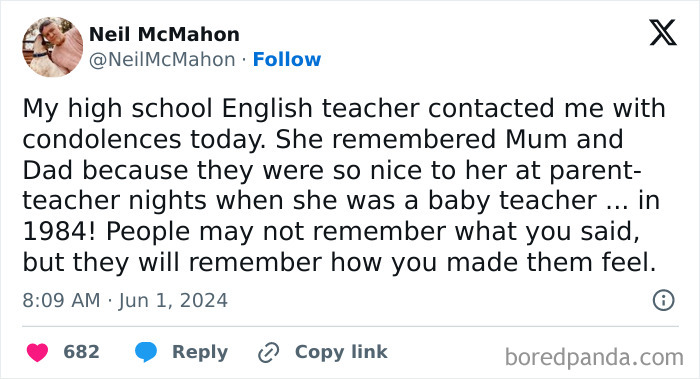The height and width of the screenshot is (379, 700).
Task: Click the chain link icon beside Copy link
Action: (x=269, y=353)
